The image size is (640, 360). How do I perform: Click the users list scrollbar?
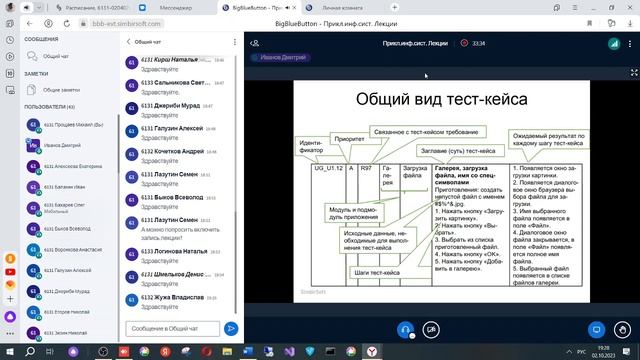pyautogui.click(x=118, y=143)
